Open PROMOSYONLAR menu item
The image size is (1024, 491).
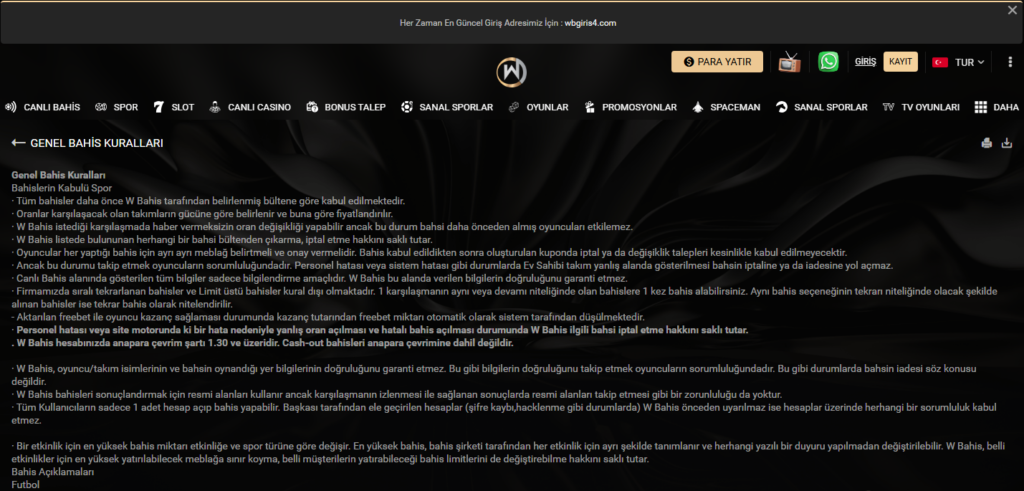(639, 107)
